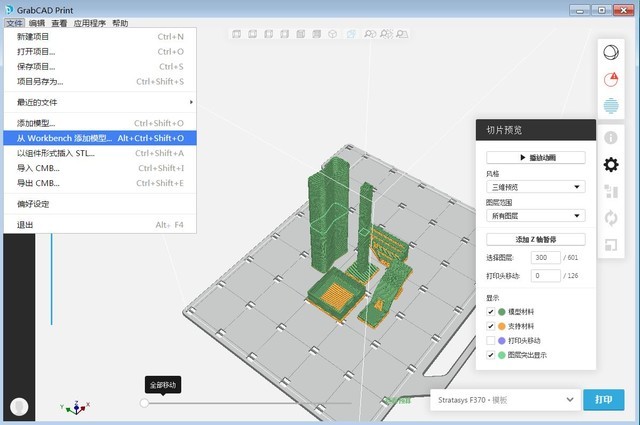Click the GrabCAD Print logo icon
This screenshot has height=425, width=640.
coord(9,10)
